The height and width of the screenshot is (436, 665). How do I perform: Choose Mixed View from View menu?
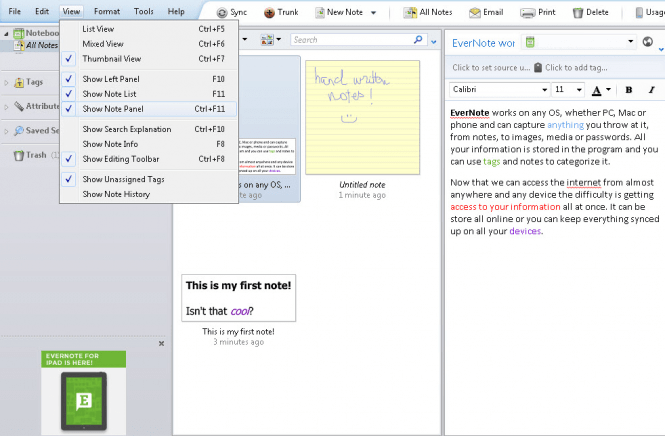(x=148, y=44)
